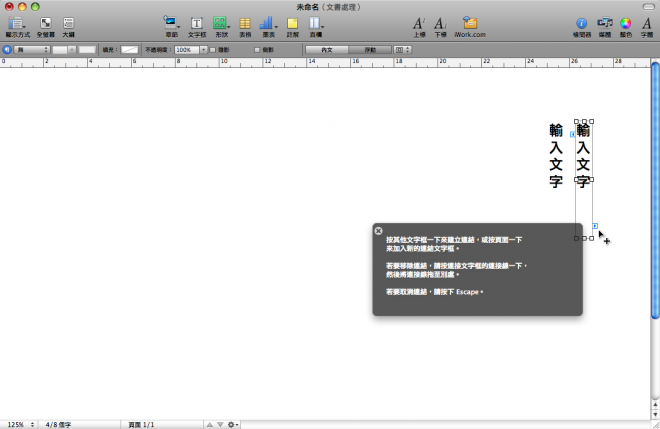Click the 填充 fill color well
660x429 pixels.
point(129,49)
